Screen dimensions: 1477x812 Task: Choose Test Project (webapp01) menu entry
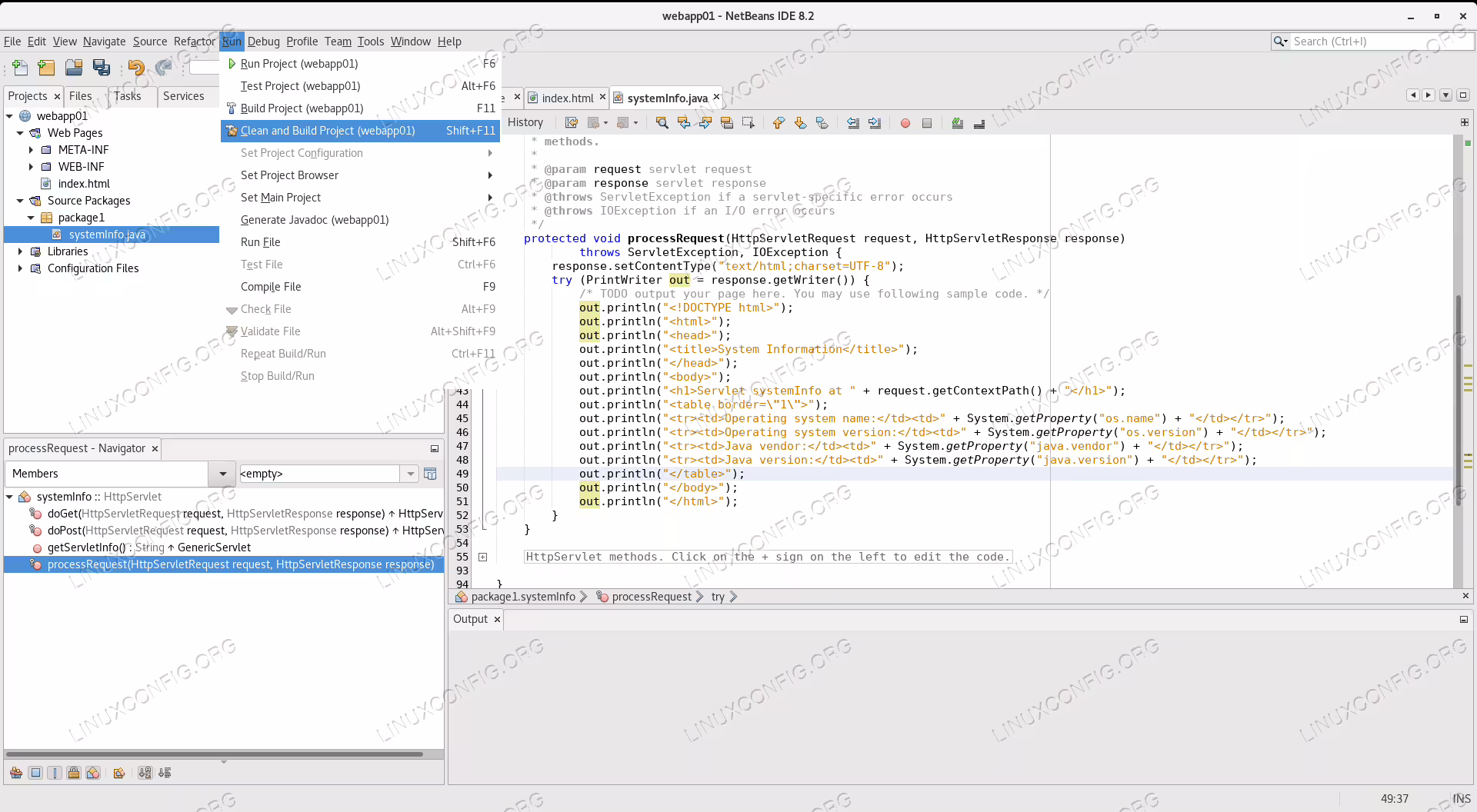(x=360, y=86)
